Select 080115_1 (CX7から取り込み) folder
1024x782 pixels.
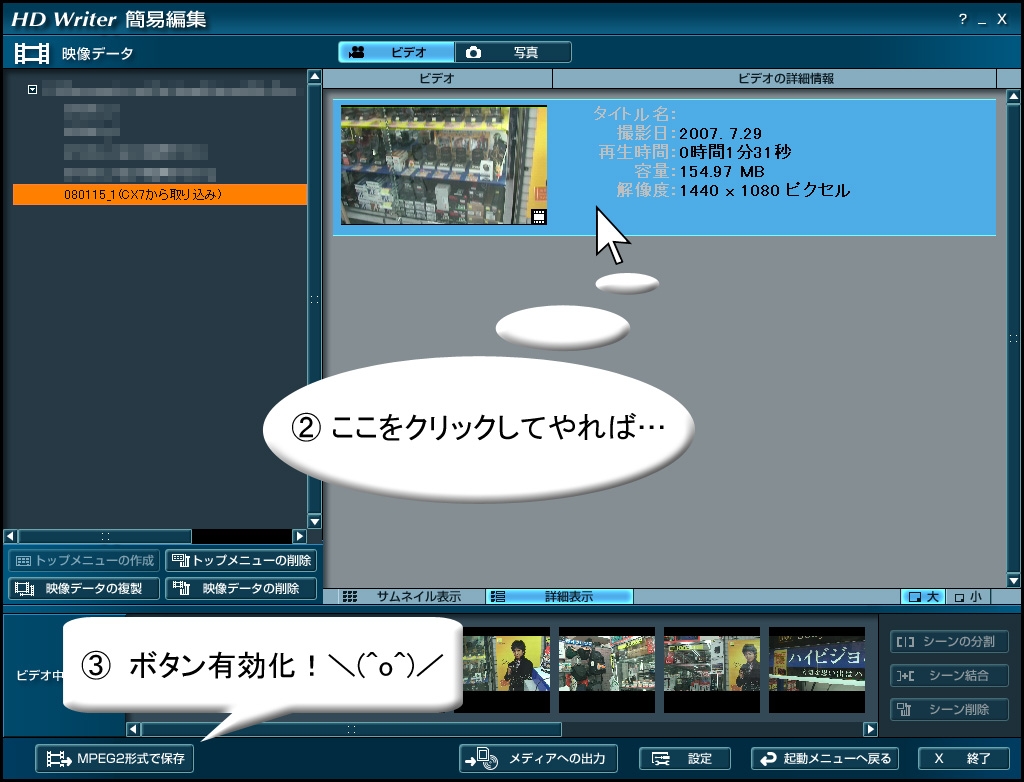(160, 194)
